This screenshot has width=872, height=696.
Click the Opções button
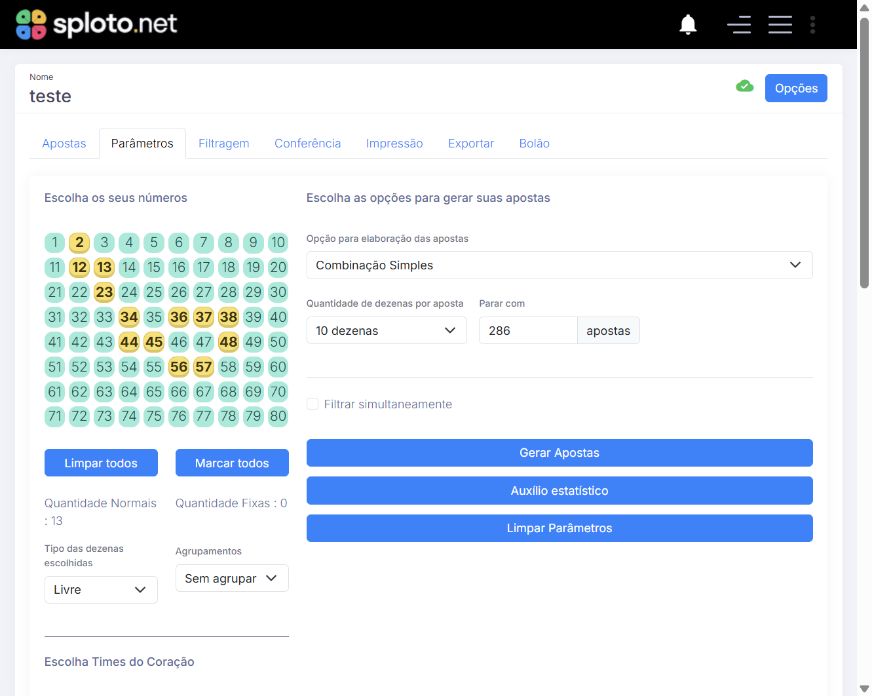point(796,88)
